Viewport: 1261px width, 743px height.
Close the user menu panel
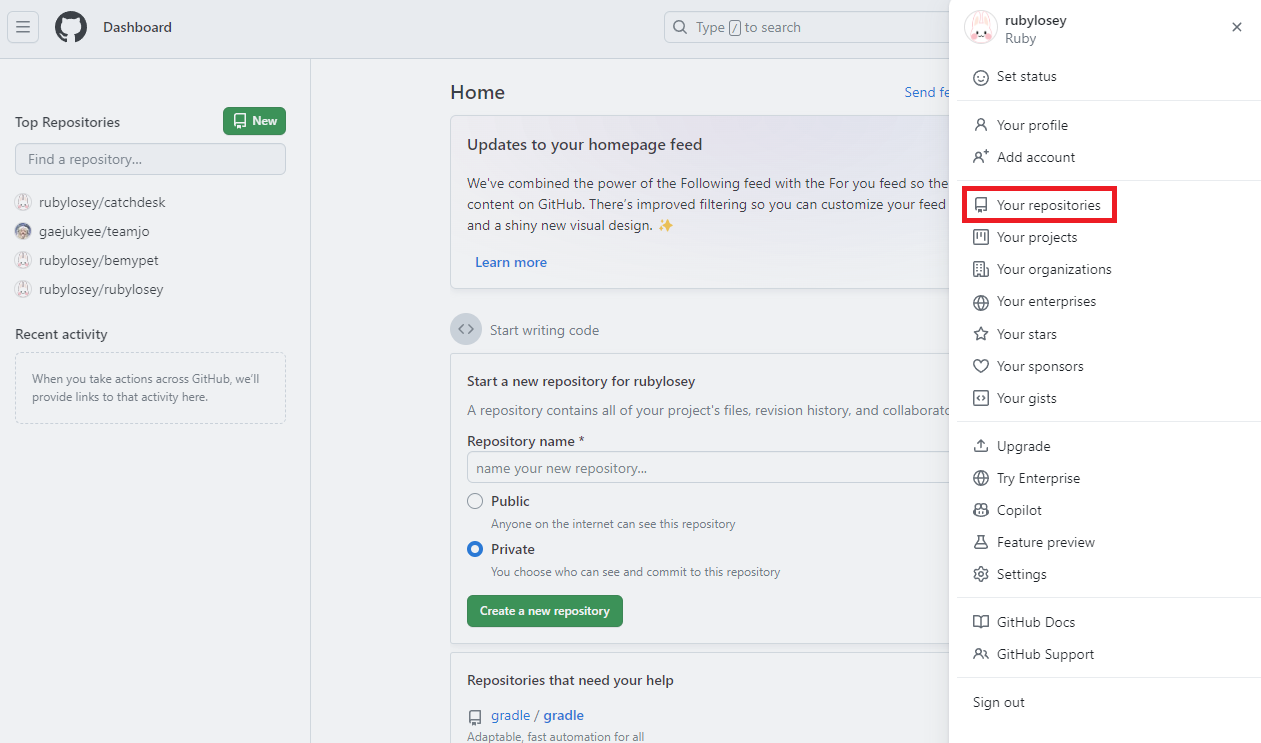(1237, 27)
